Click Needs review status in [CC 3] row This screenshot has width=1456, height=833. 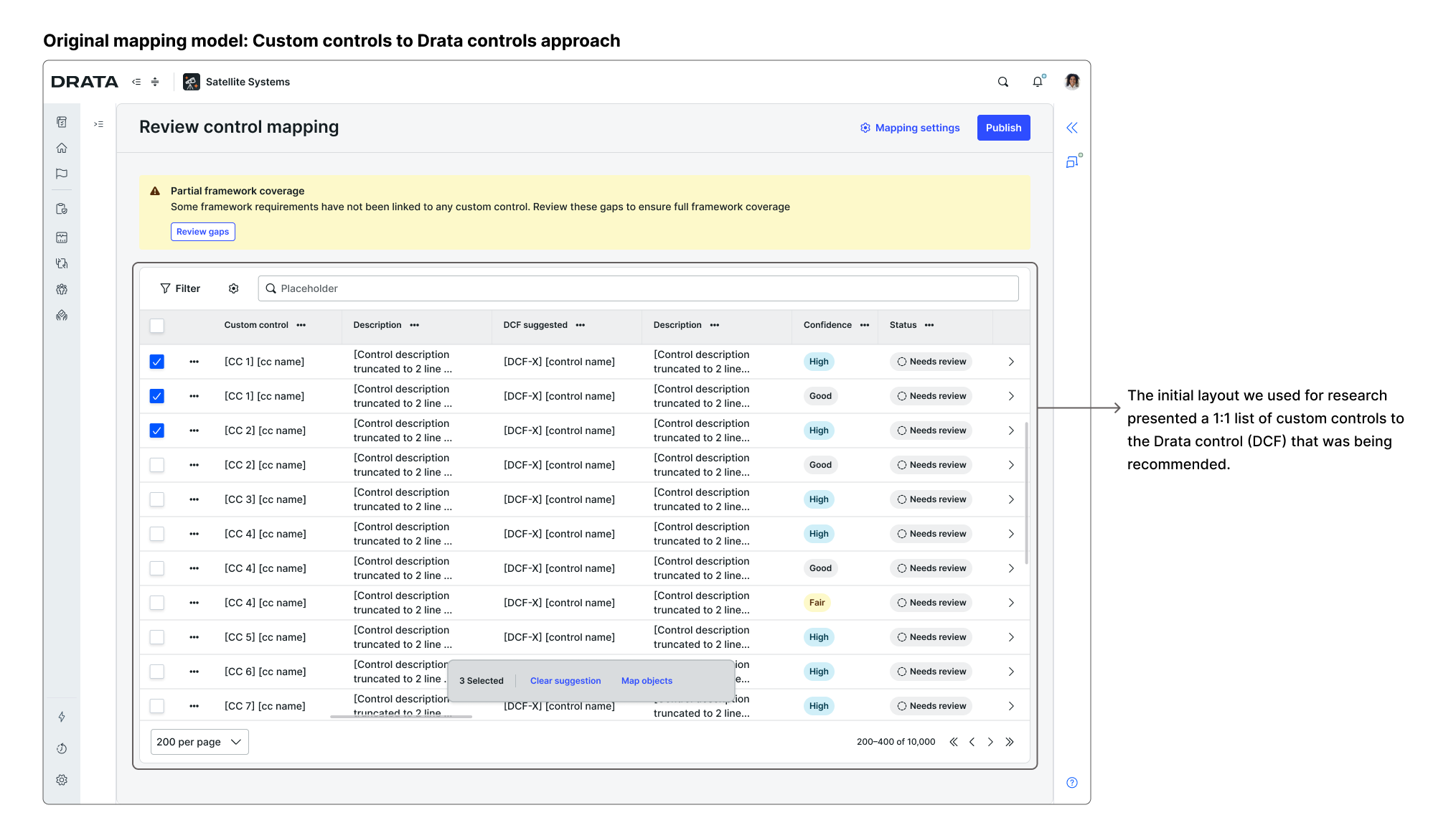click(931, 499)
